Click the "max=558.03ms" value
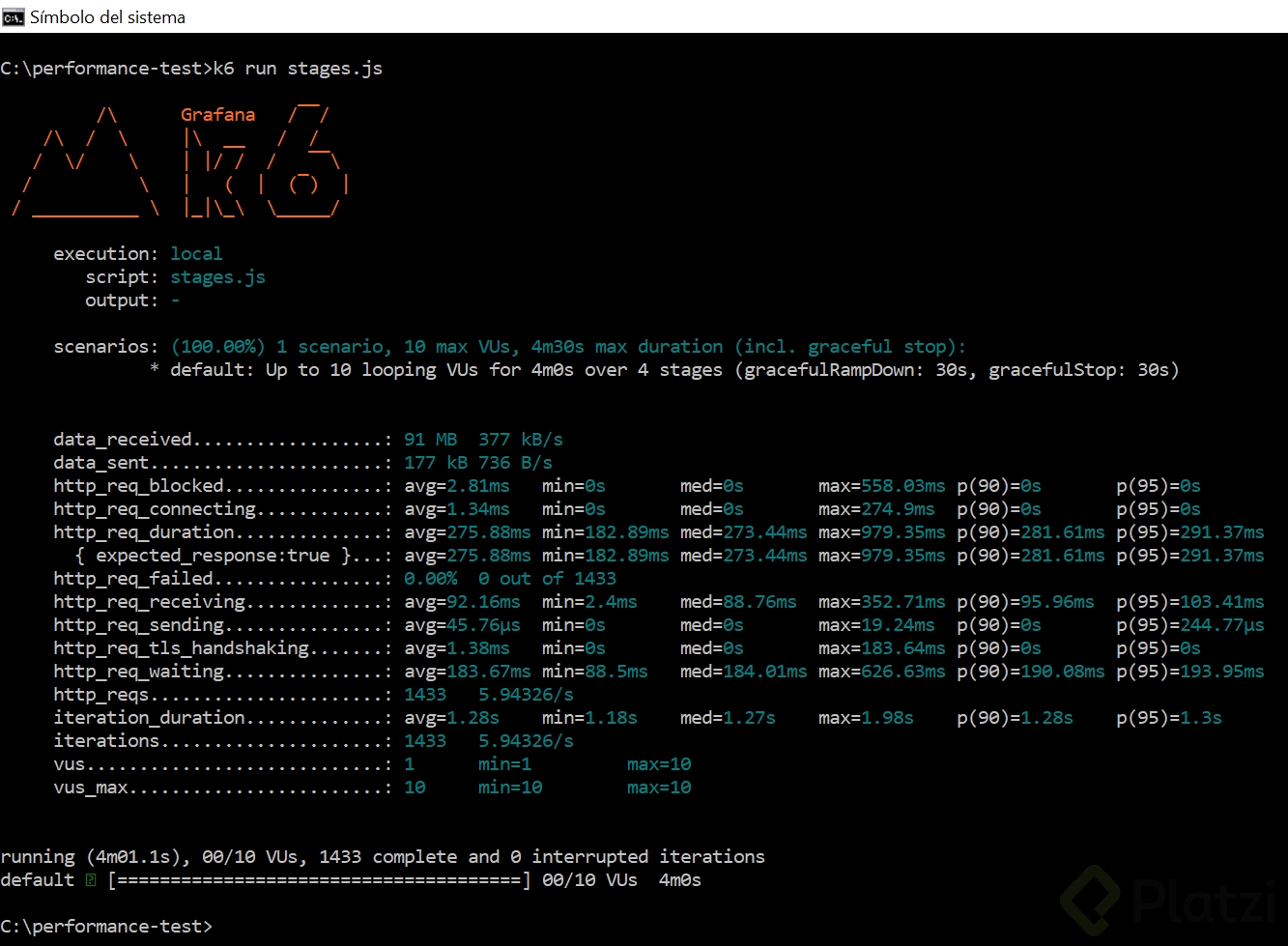This screenshot has height=946, width=1288. (882, 486)
